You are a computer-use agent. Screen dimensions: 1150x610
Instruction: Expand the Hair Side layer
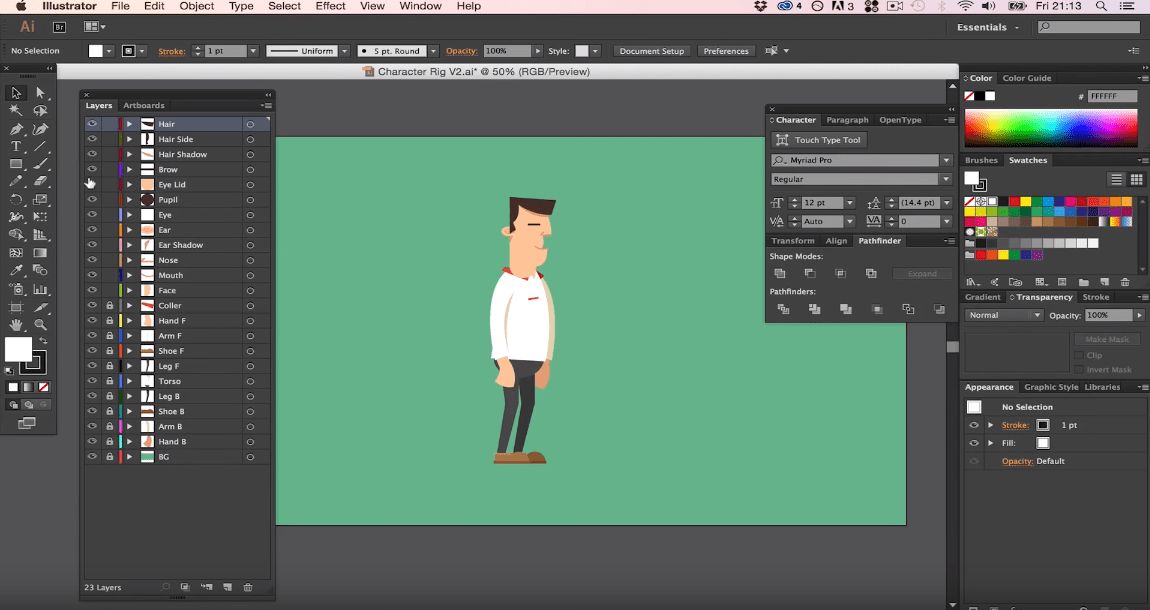pyautogui.click(x=130, y=139)
